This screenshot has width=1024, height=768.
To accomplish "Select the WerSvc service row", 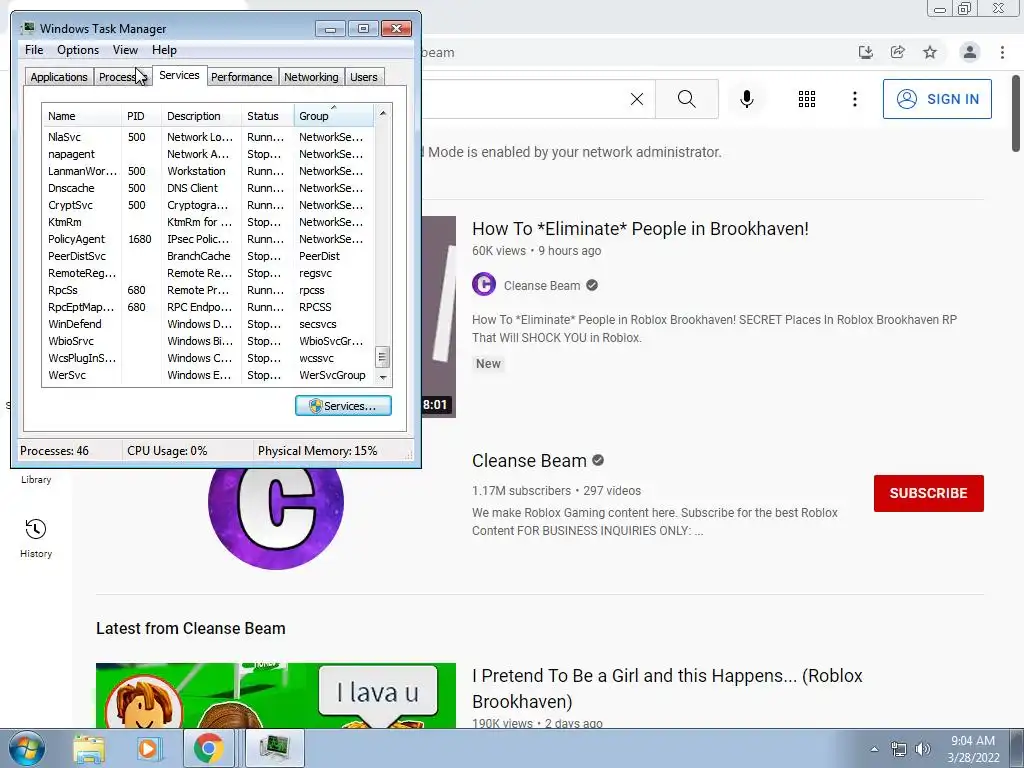I will (x=208, y=375).
